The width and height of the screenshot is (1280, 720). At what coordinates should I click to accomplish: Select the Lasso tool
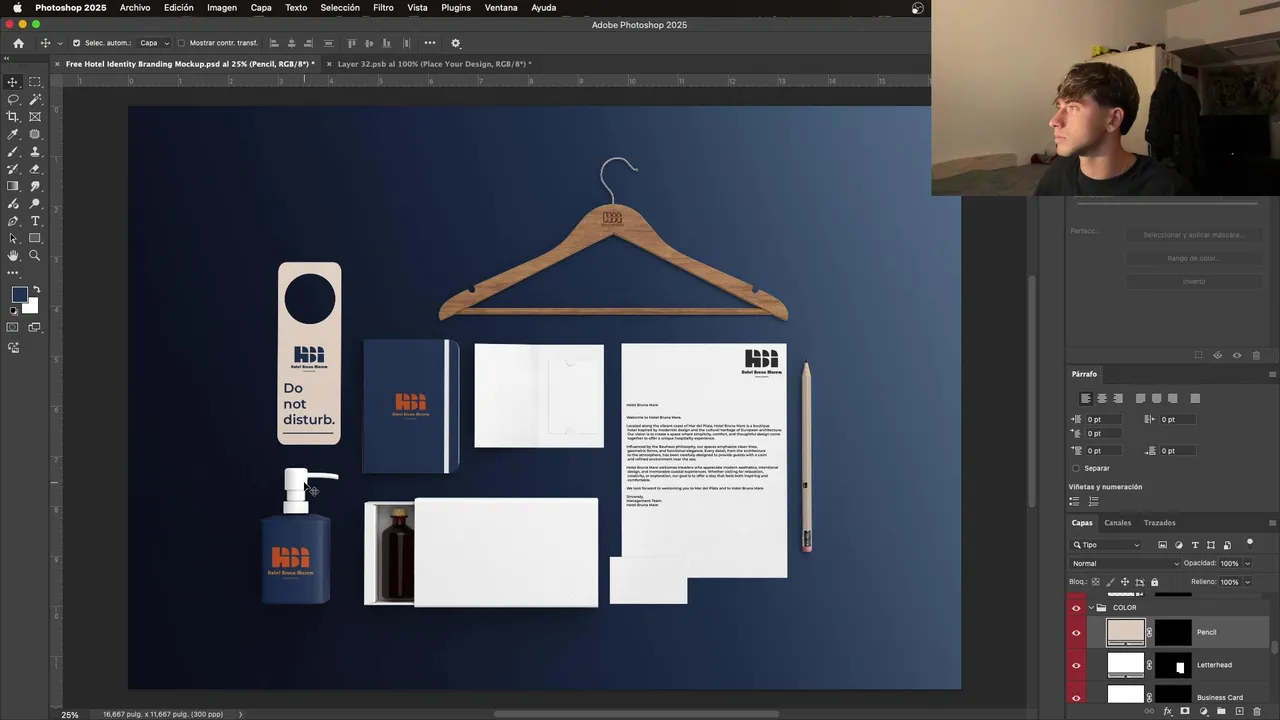(x=12, y=99)
